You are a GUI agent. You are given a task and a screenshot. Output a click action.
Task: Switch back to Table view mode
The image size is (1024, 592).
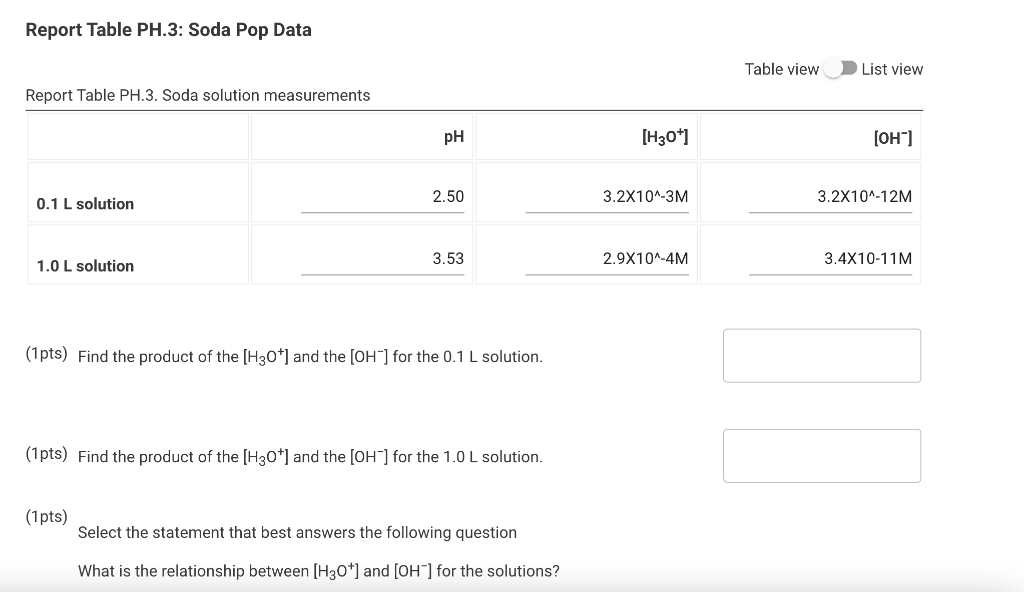coord(838,69)
